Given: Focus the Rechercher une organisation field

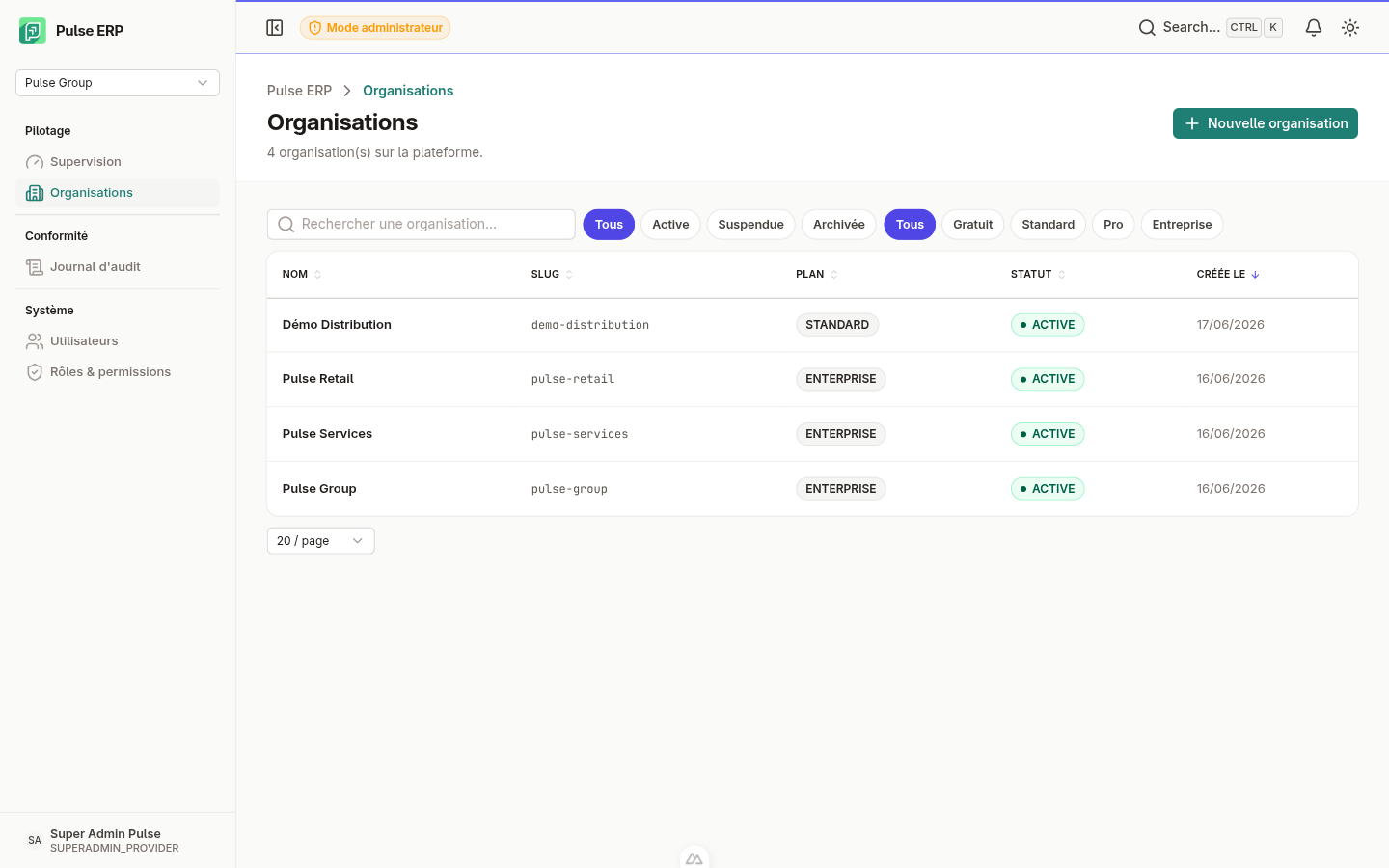Looking at the screenshot, I should [422, 225].
